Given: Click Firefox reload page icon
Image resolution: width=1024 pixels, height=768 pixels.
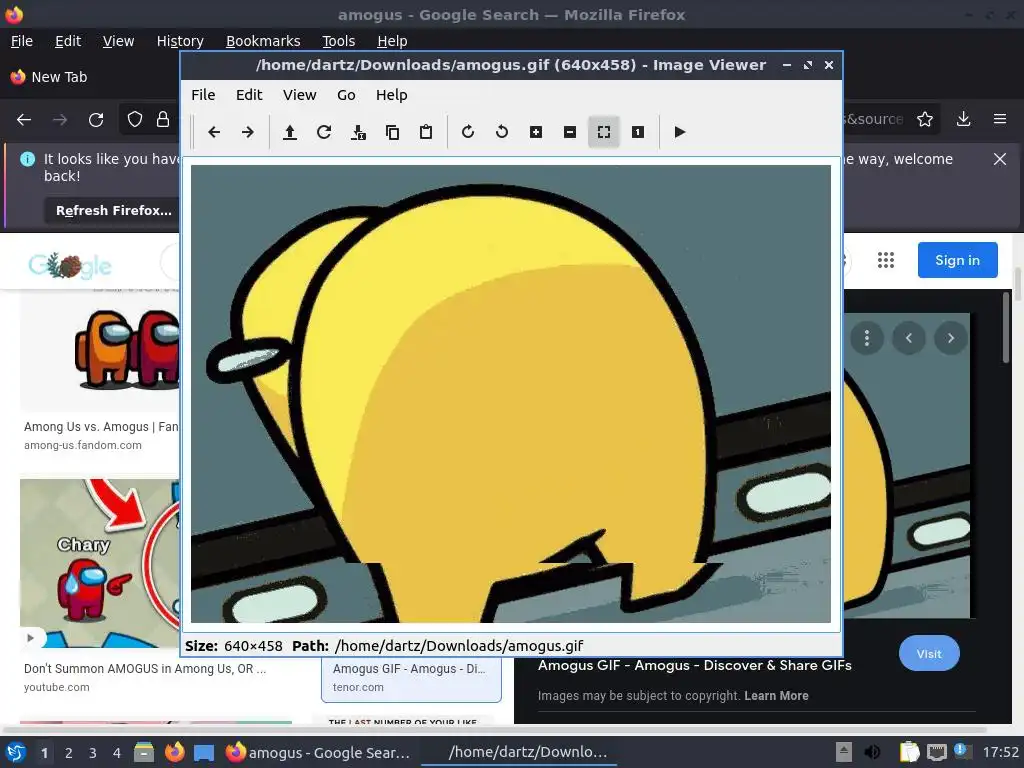Looking at the screenshot, I should click(96, 120).
